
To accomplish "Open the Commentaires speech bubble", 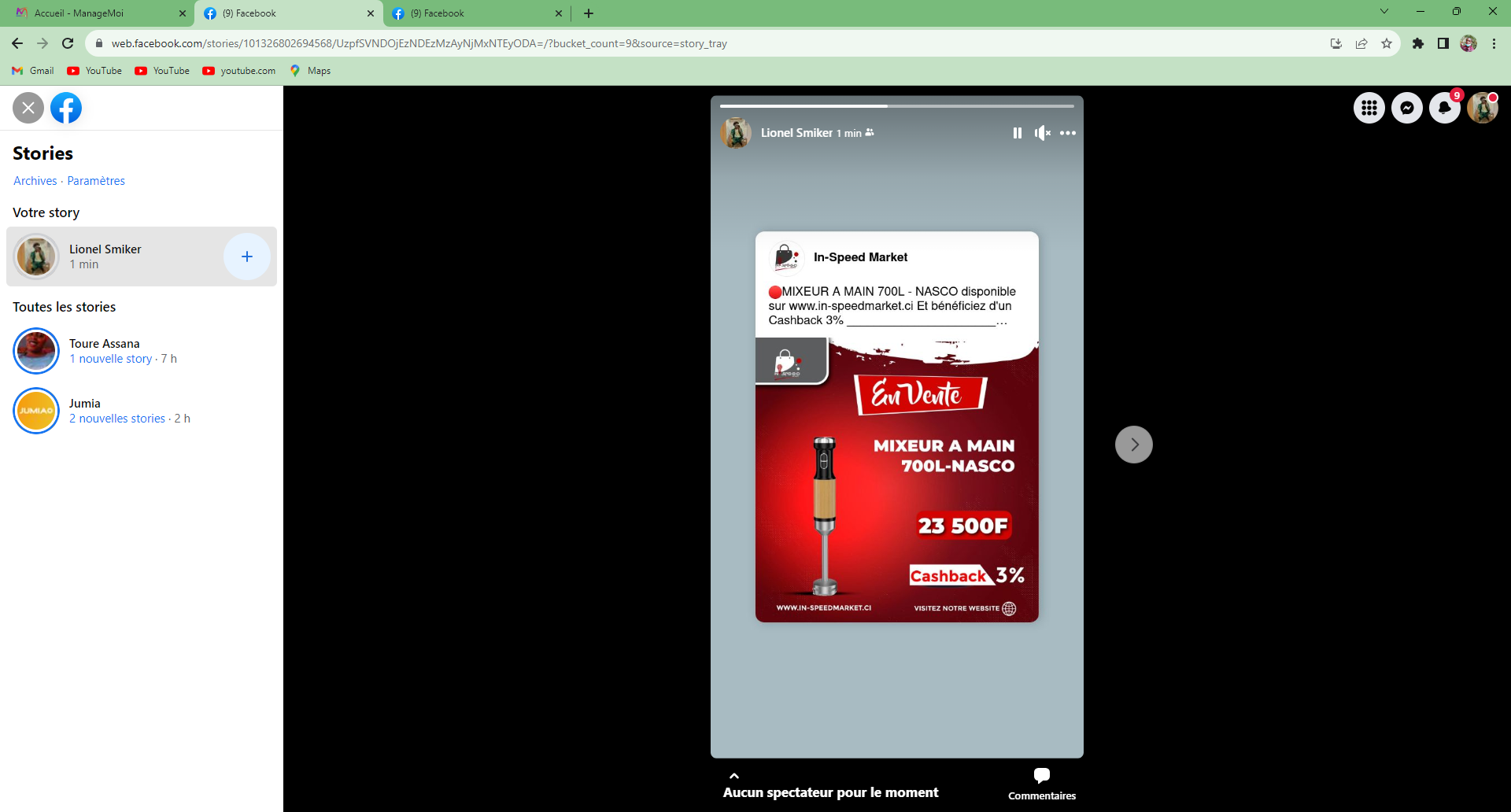I will click(1041, 776).
